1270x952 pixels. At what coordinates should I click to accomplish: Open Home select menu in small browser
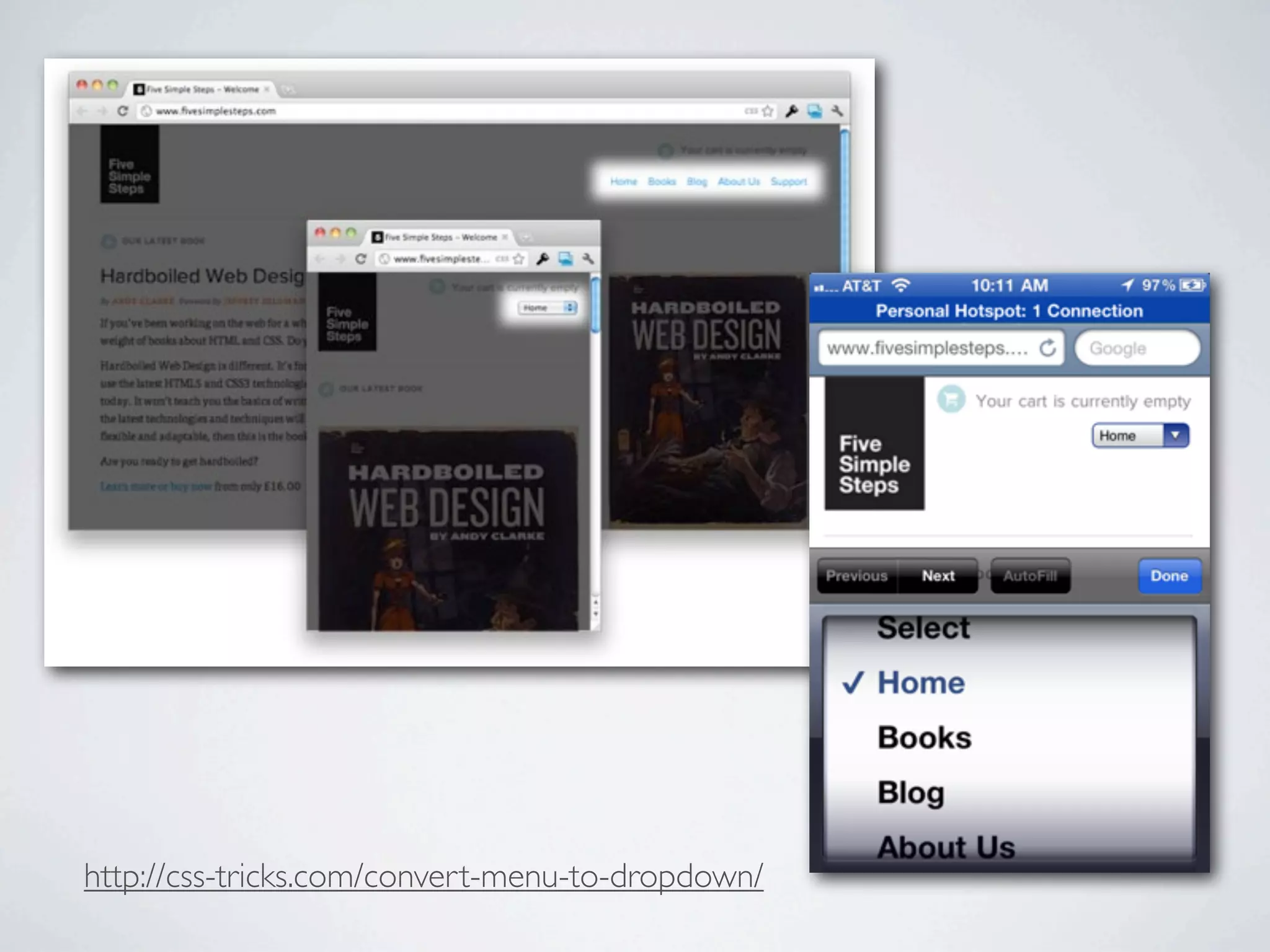coord(548,307)
